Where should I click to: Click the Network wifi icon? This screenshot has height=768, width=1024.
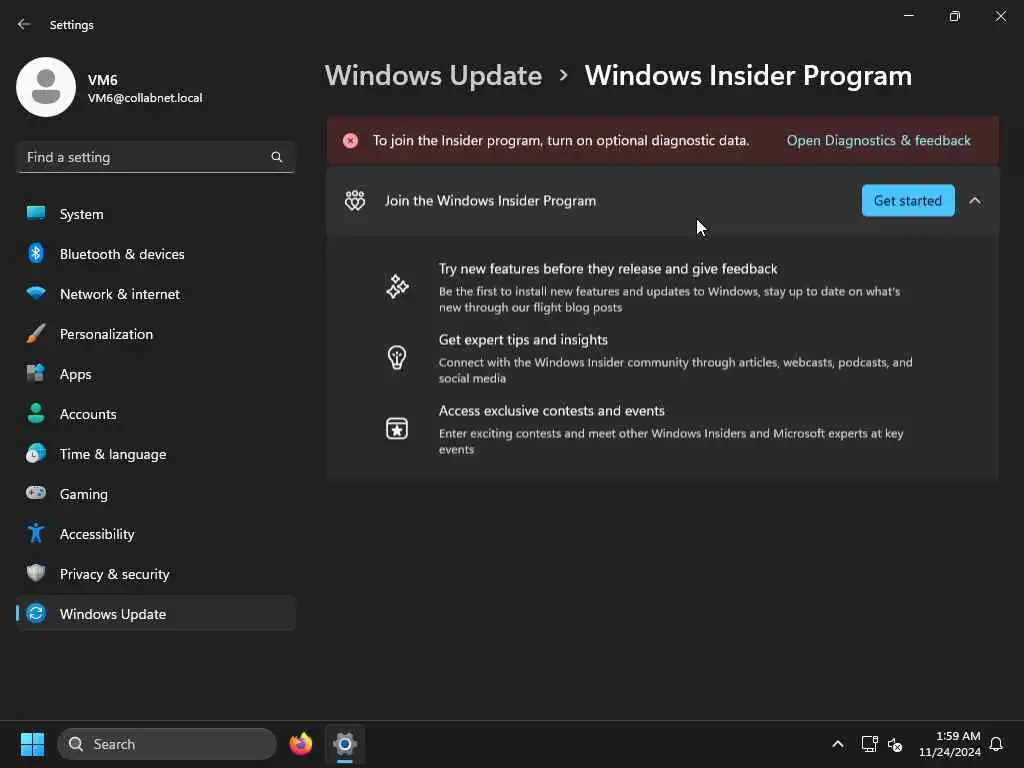pyautogui.click(x=36, y=293)
